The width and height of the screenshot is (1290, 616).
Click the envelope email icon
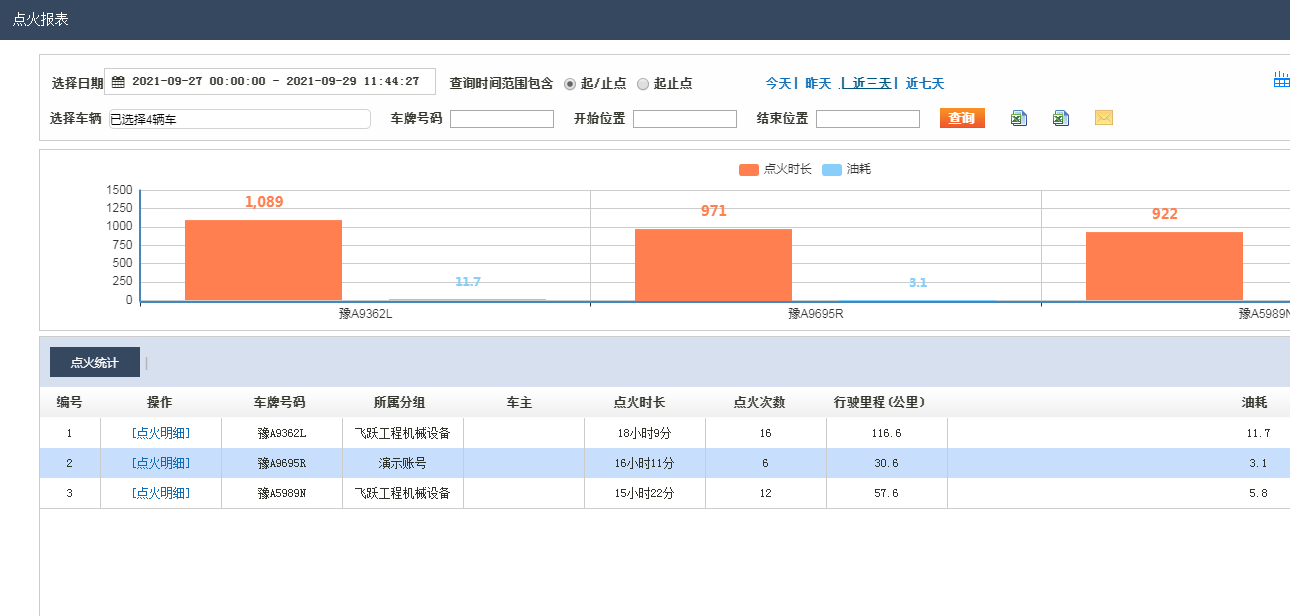(x=1103, y=118)
